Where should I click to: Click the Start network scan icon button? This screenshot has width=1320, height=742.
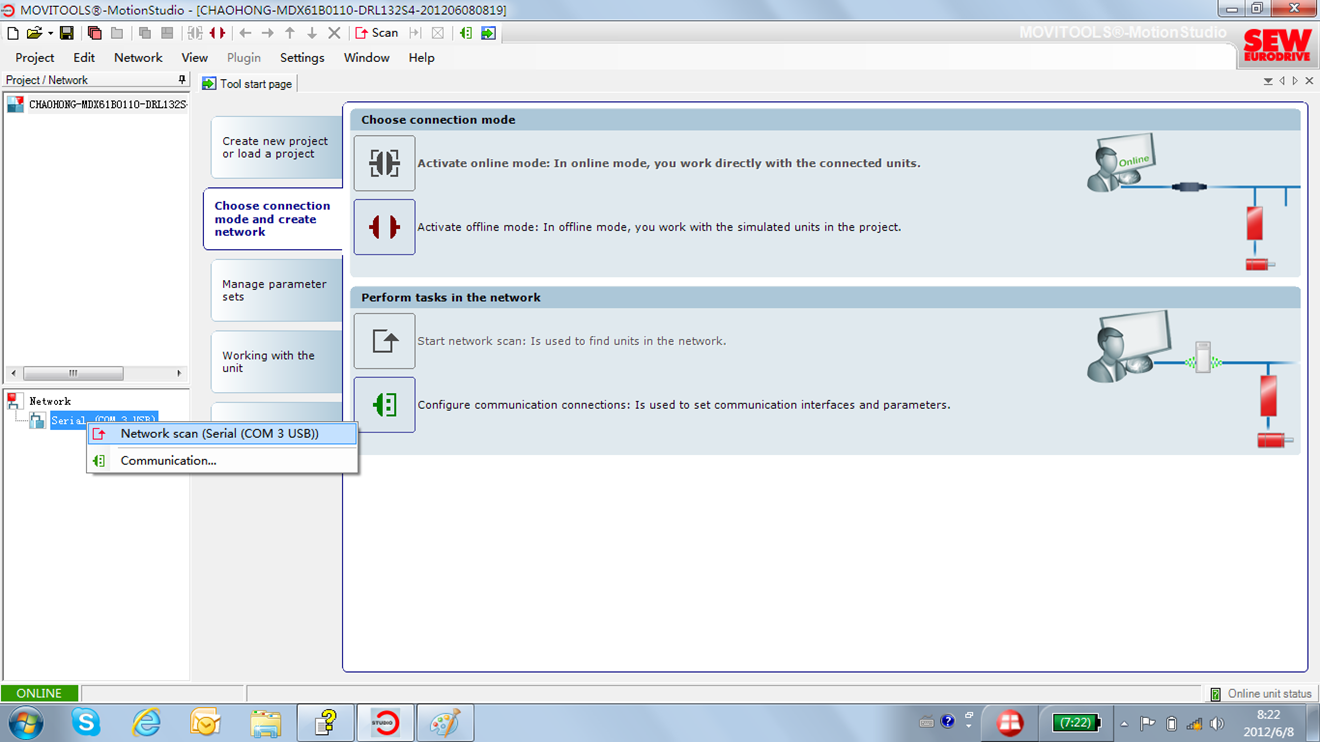coord(384,341)
